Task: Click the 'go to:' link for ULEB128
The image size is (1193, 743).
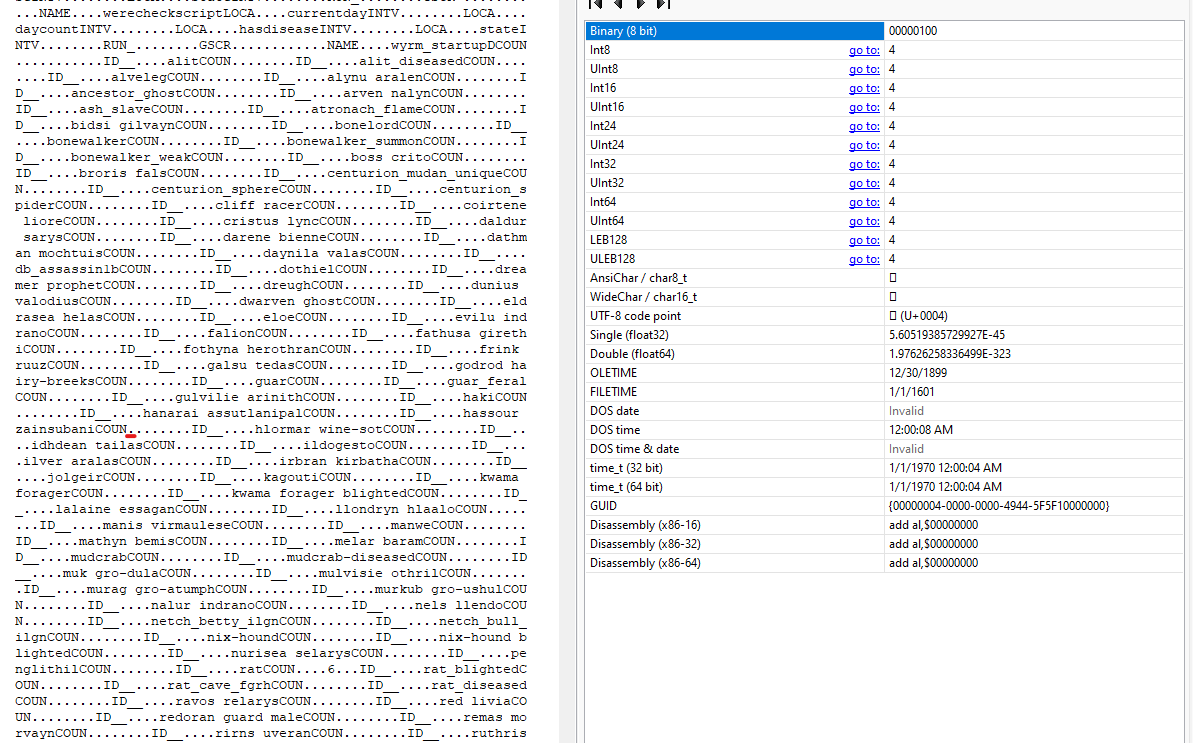Action: click(864, 259)
